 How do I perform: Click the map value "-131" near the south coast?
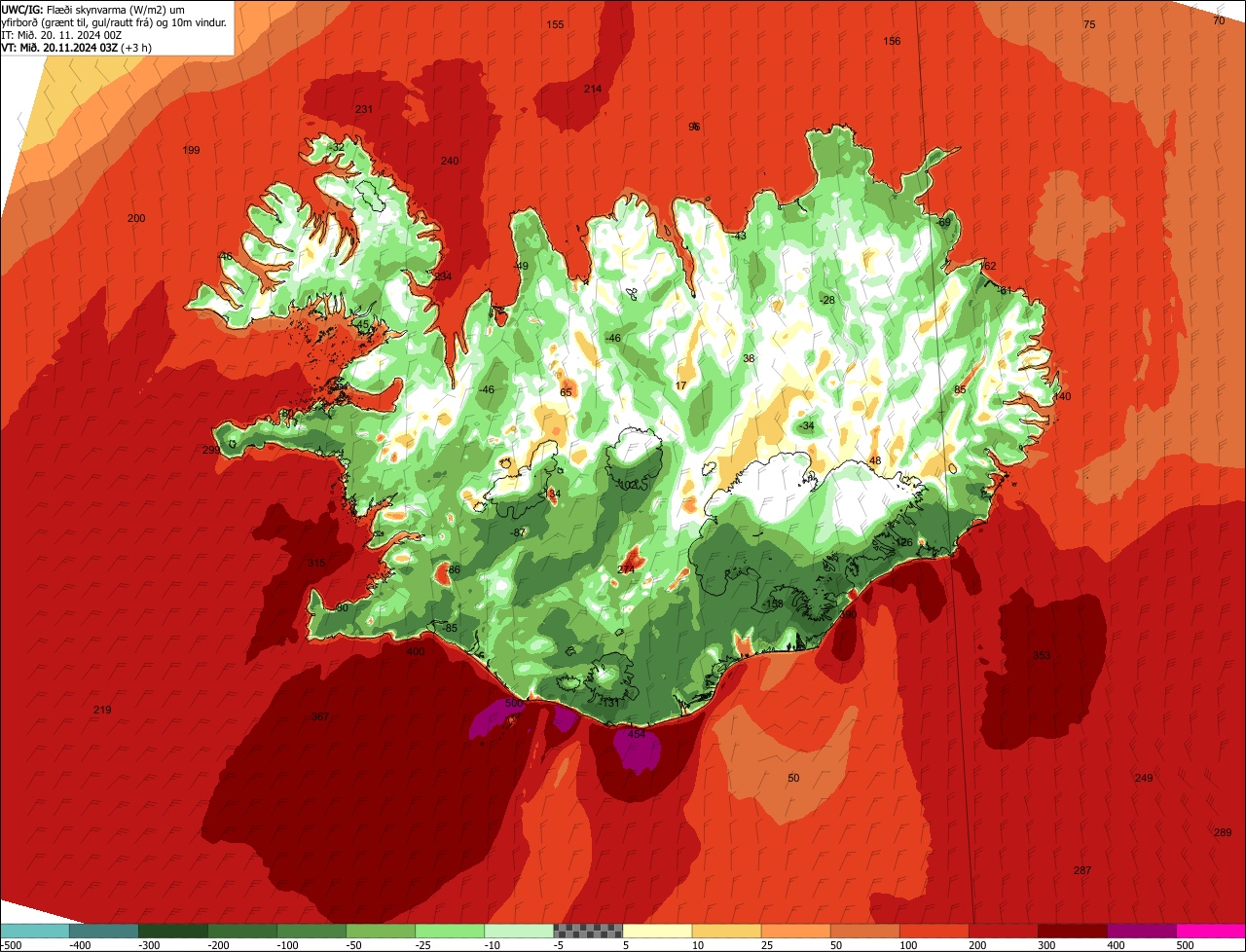tap(610, 702)
